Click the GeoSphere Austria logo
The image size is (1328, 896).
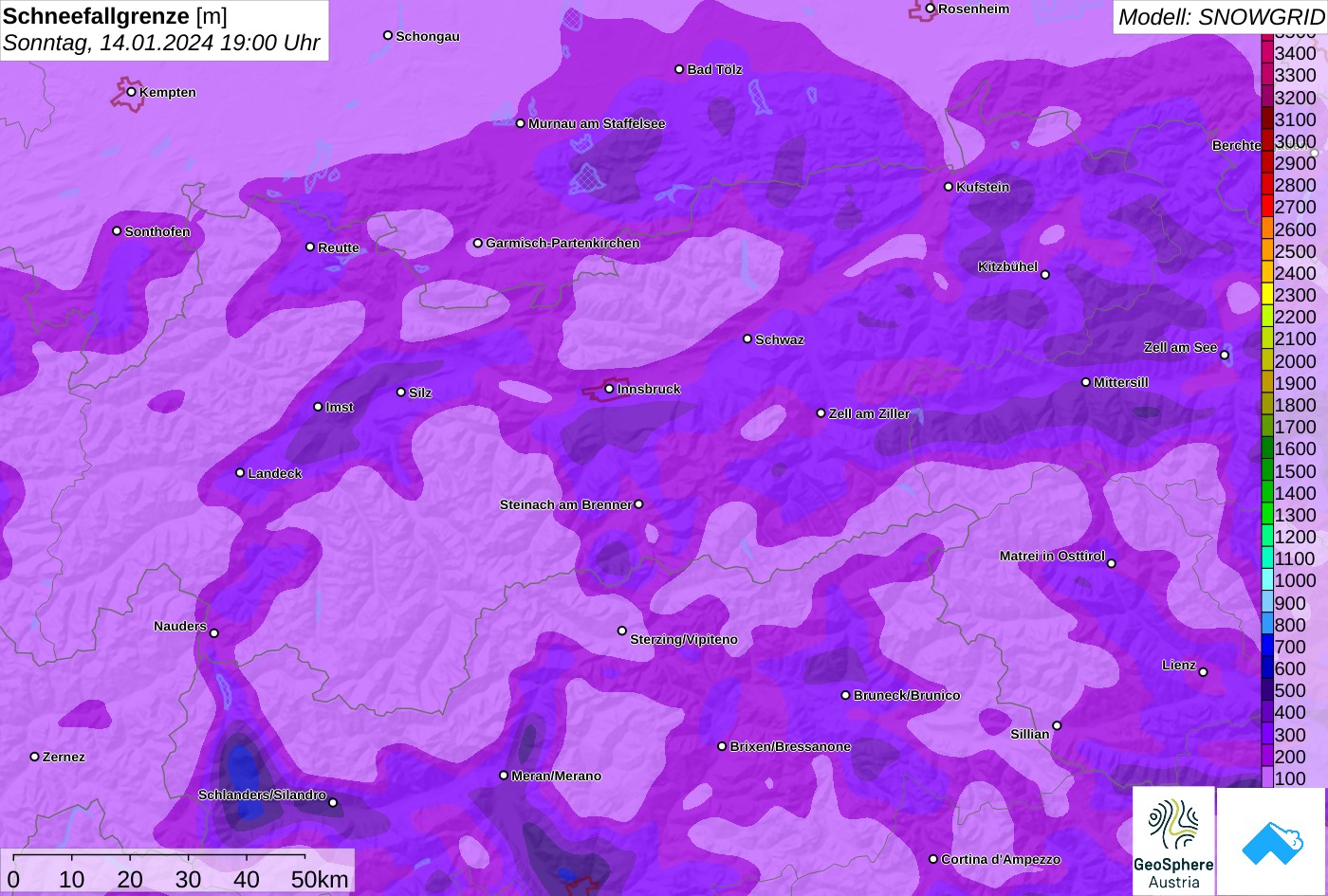[x=1173, y=841]
